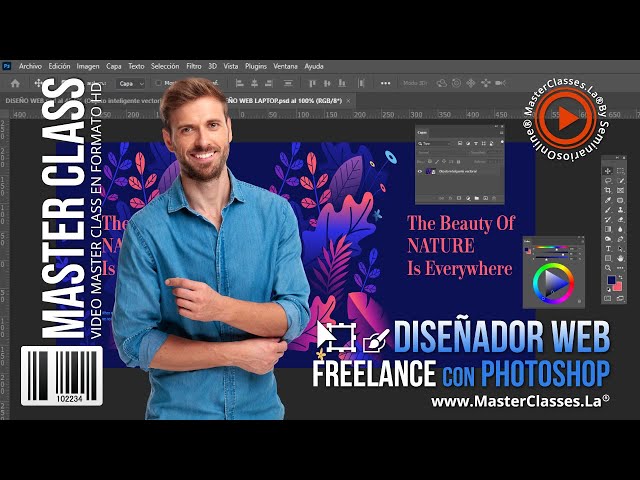The width and height of the screenshot is (640, 480).
Task: Open the Color panel flyout menu
Action: [x=581, y=241]
